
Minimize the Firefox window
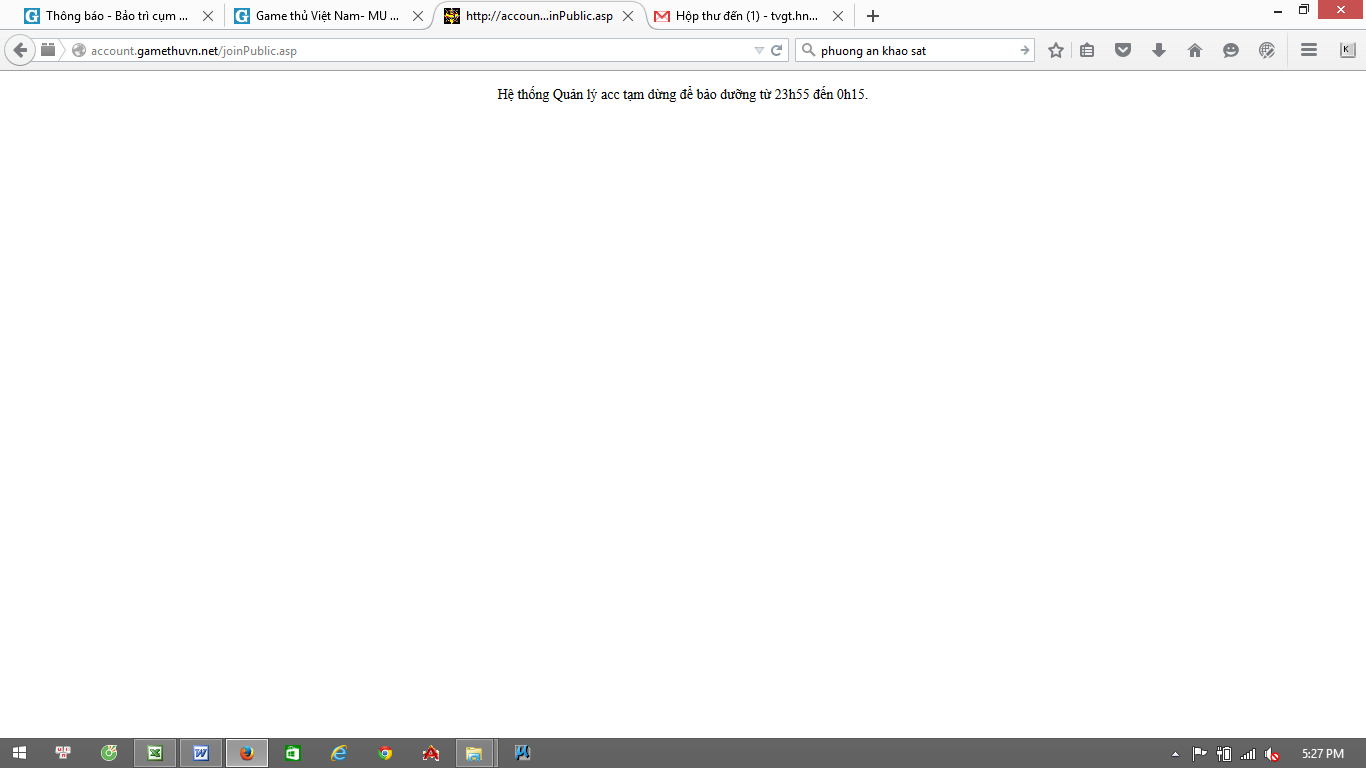pos(1278,10)
